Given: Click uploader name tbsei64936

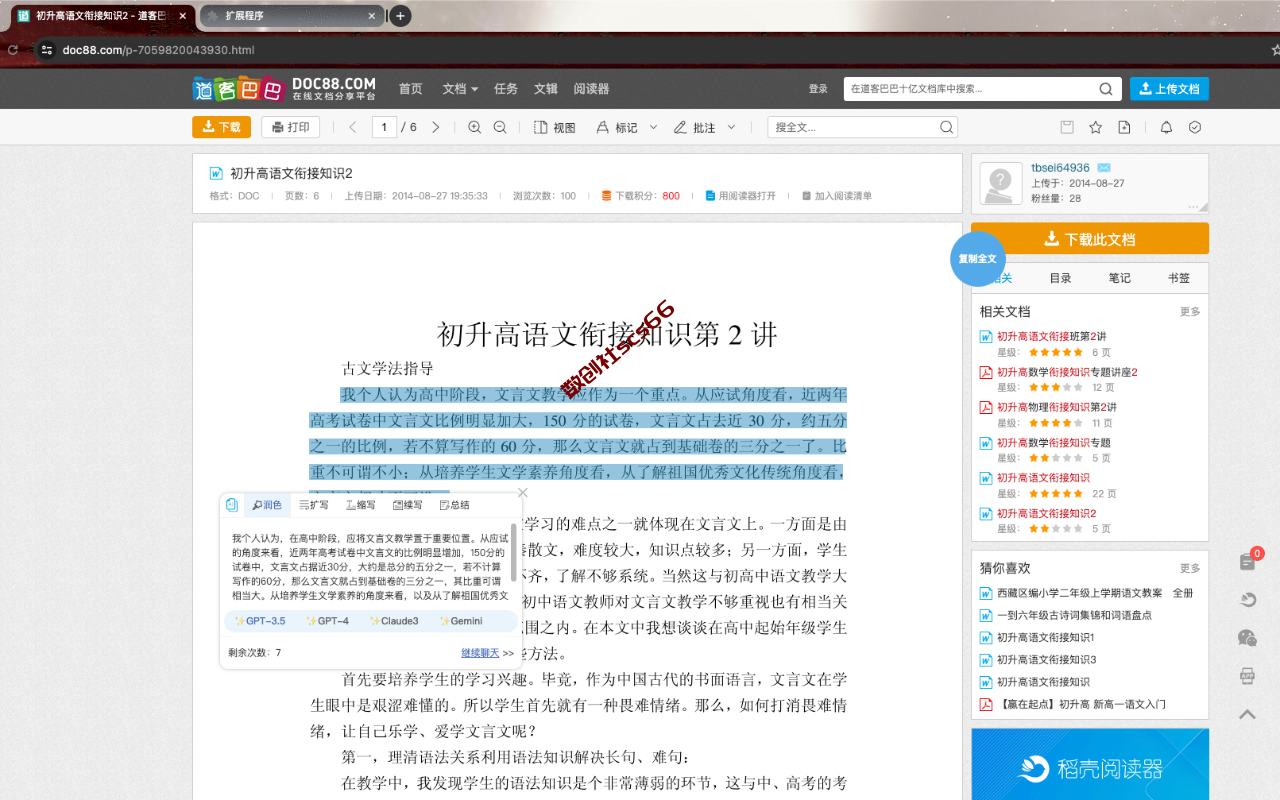Looking at the screenshot, I should (1060, 168).
